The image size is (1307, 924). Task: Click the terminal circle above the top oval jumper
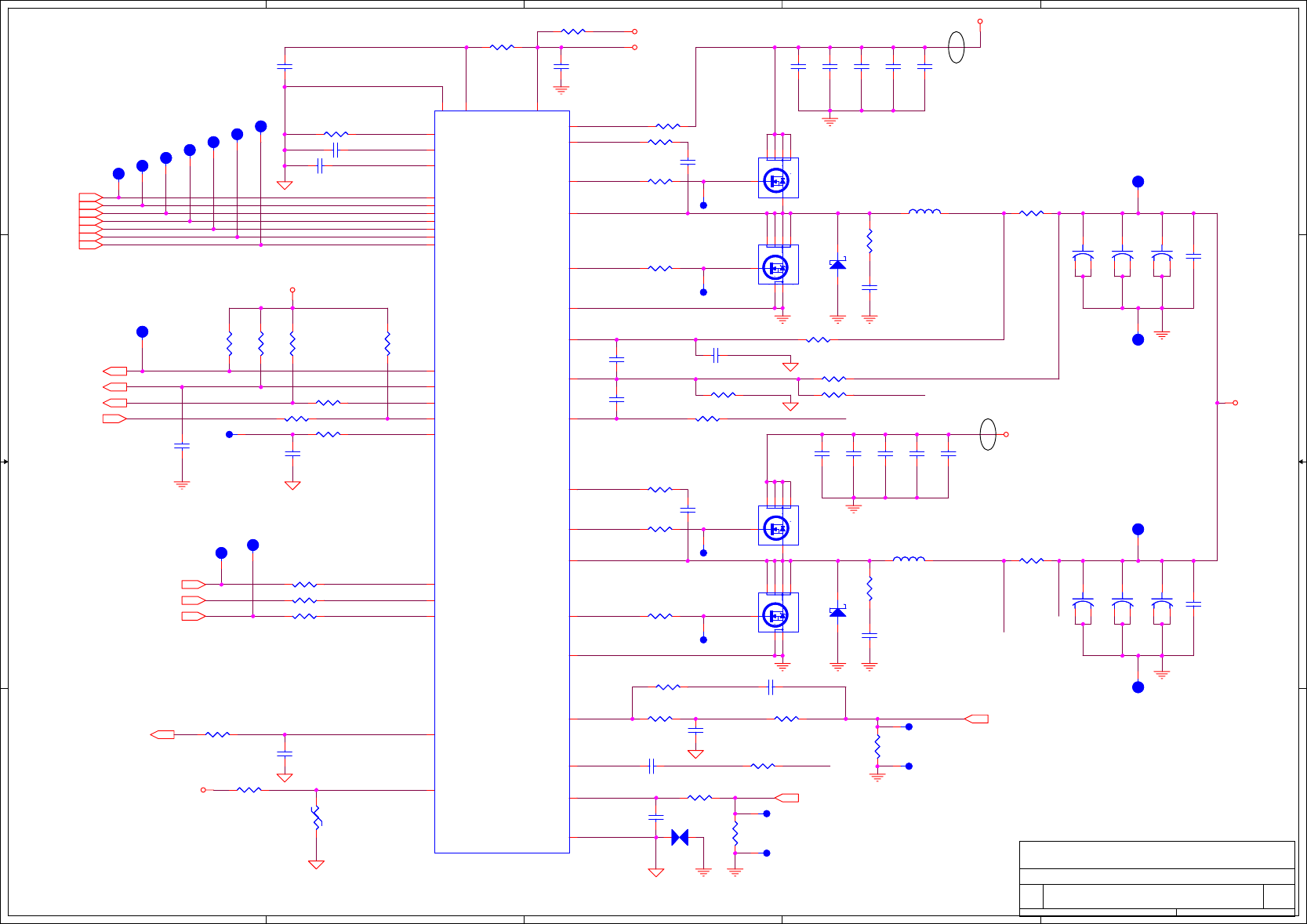(980, 21)
